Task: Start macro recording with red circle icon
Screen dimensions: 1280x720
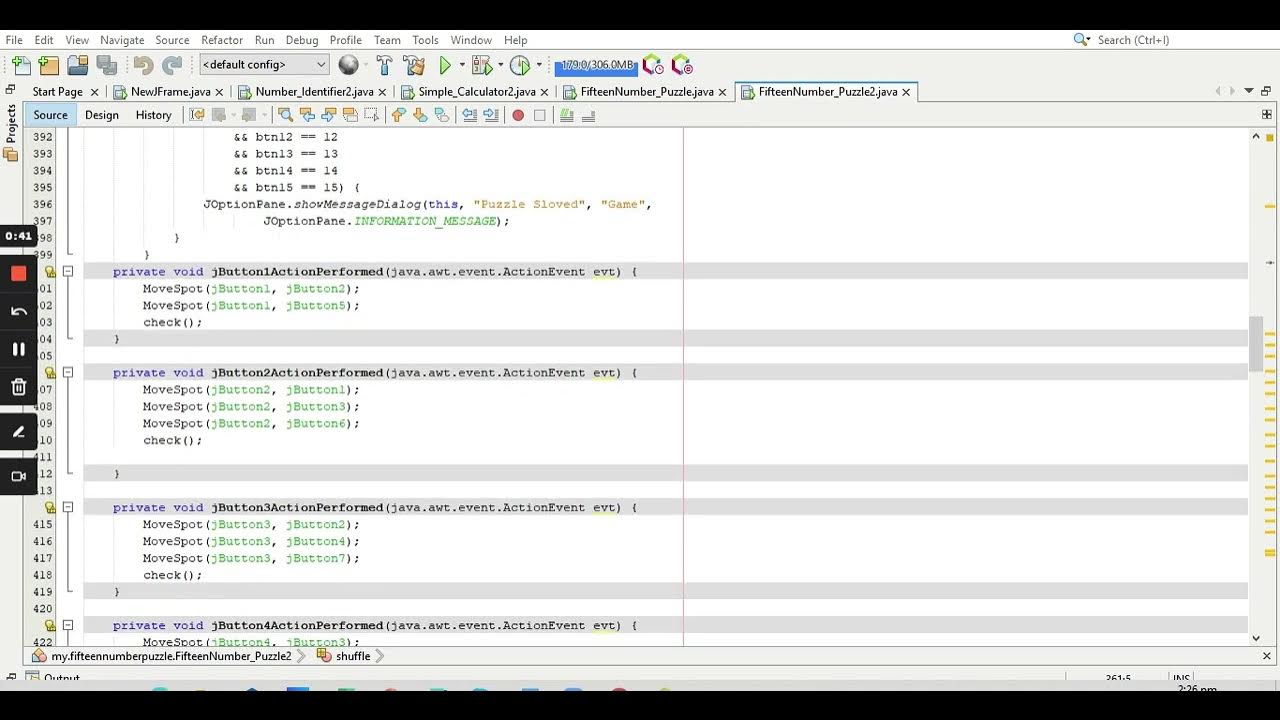Action: pos(518,115)
